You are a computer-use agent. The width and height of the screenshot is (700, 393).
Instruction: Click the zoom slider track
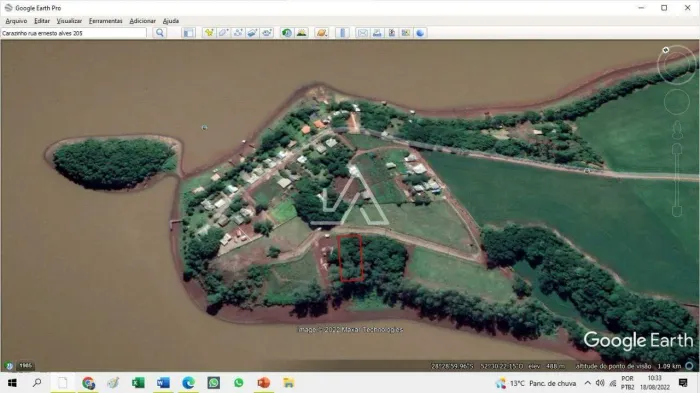point(677,180)
